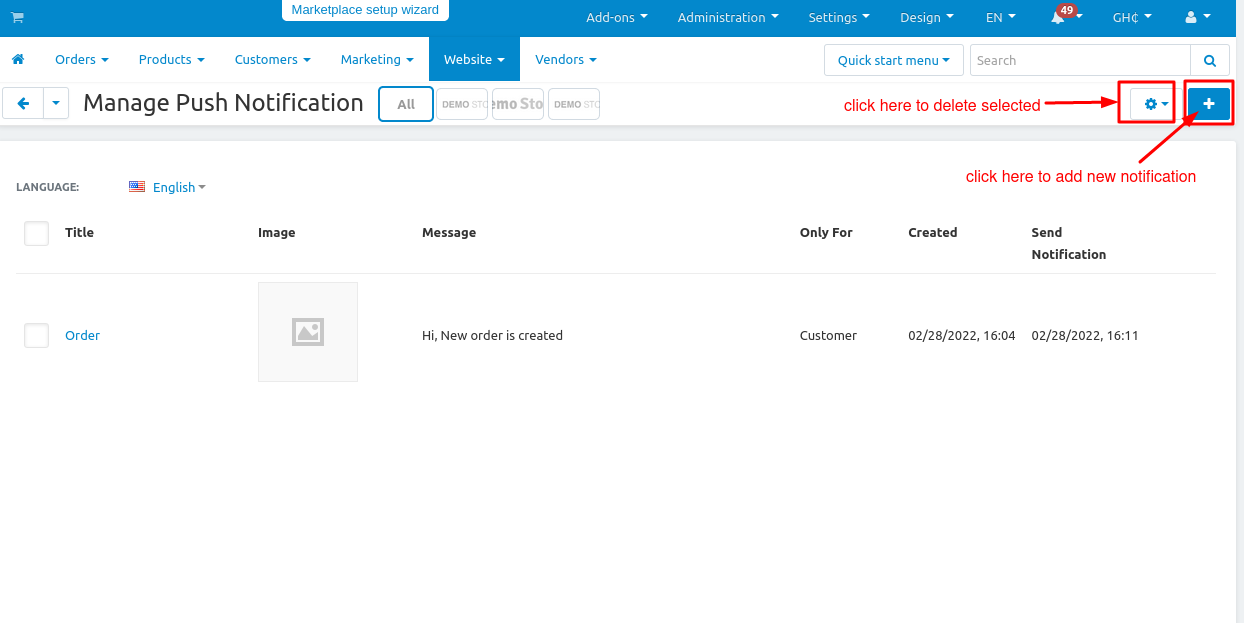Screen dimensions: 1244x623
Task: Select the All storefront tab
Action: pos(406,104)
